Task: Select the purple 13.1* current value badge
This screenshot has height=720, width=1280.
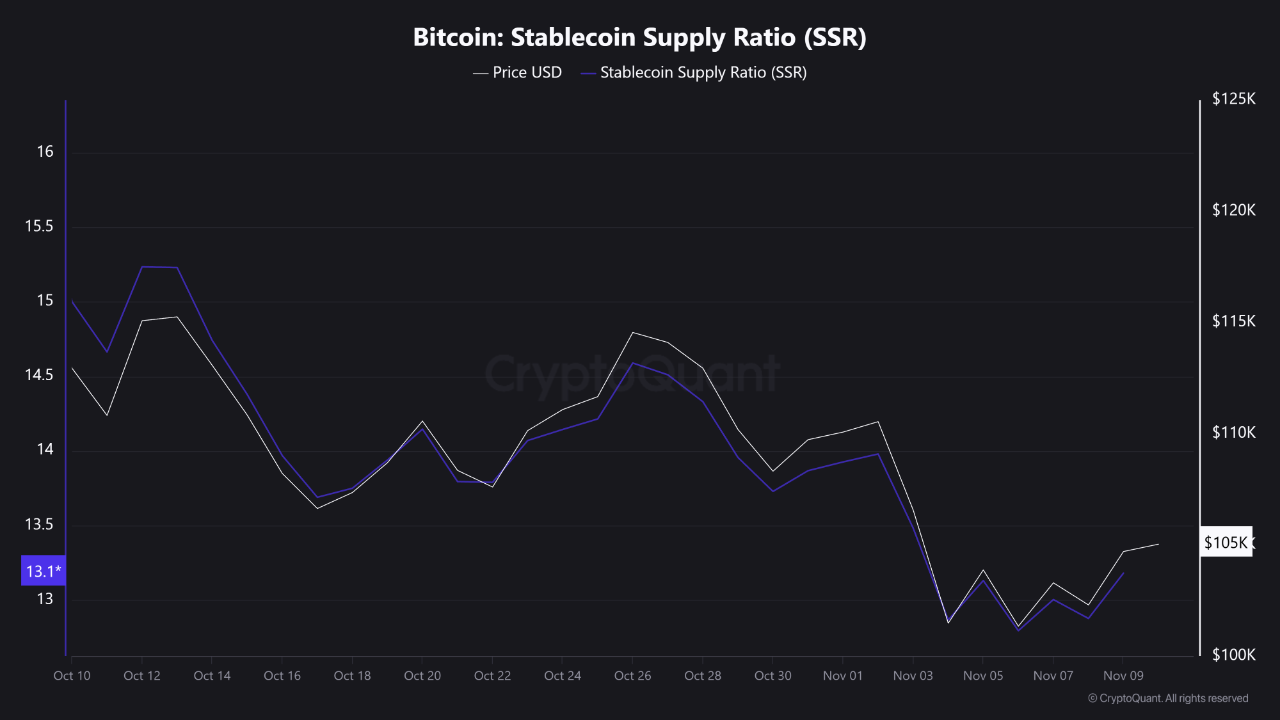Action: [43, 571]
